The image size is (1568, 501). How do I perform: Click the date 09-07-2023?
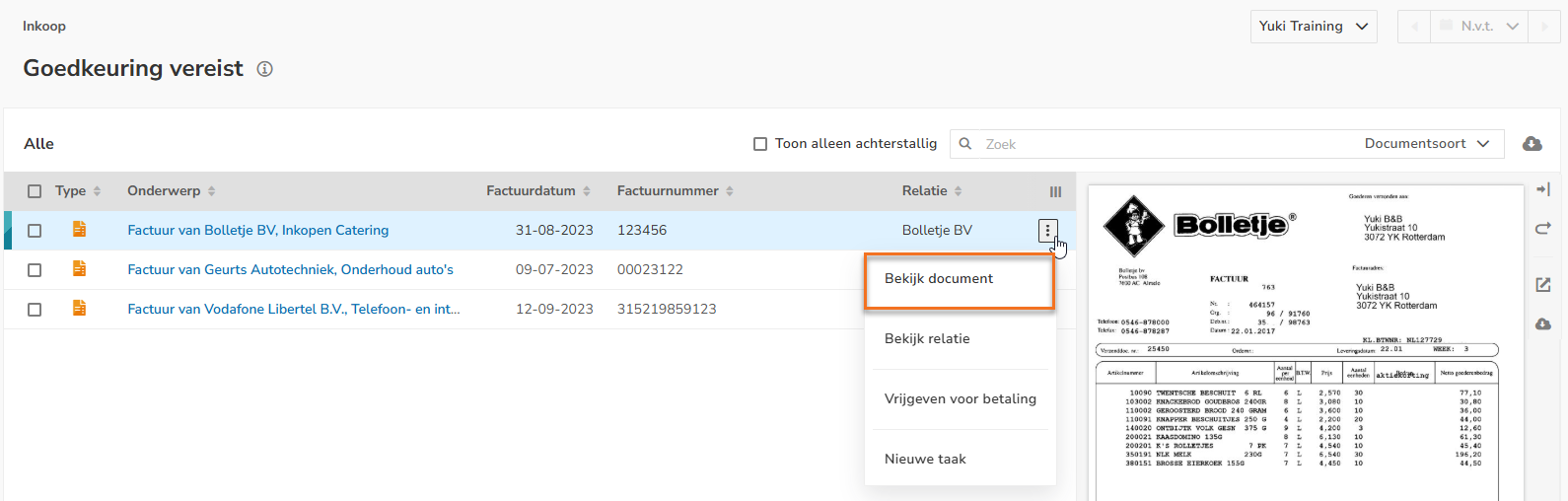(x=554, y=270)
